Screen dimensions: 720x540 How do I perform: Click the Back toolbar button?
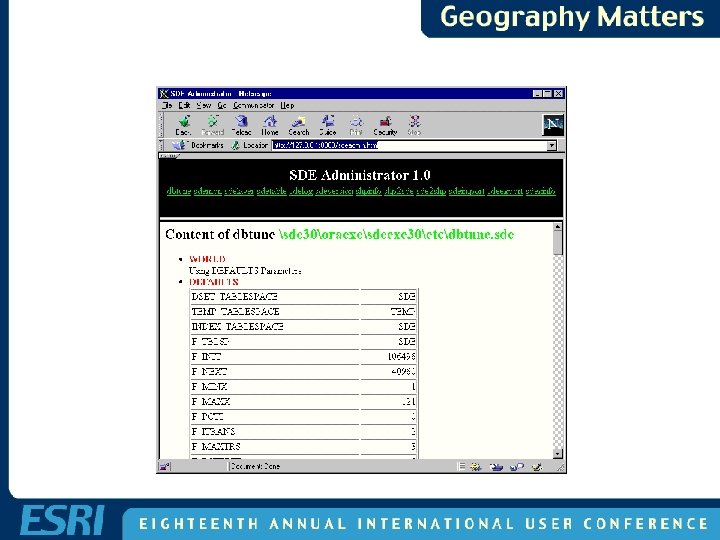point(183,125)
